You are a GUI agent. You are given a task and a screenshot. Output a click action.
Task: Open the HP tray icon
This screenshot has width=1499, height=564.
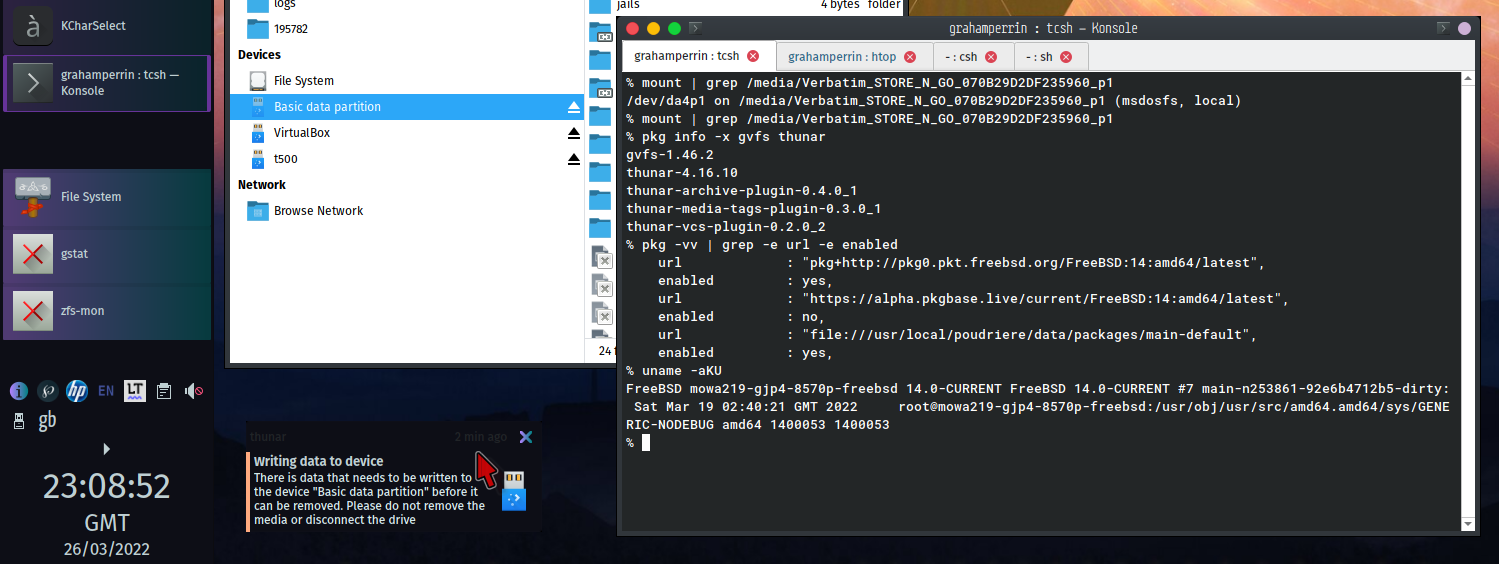click(x=77, y=391)
